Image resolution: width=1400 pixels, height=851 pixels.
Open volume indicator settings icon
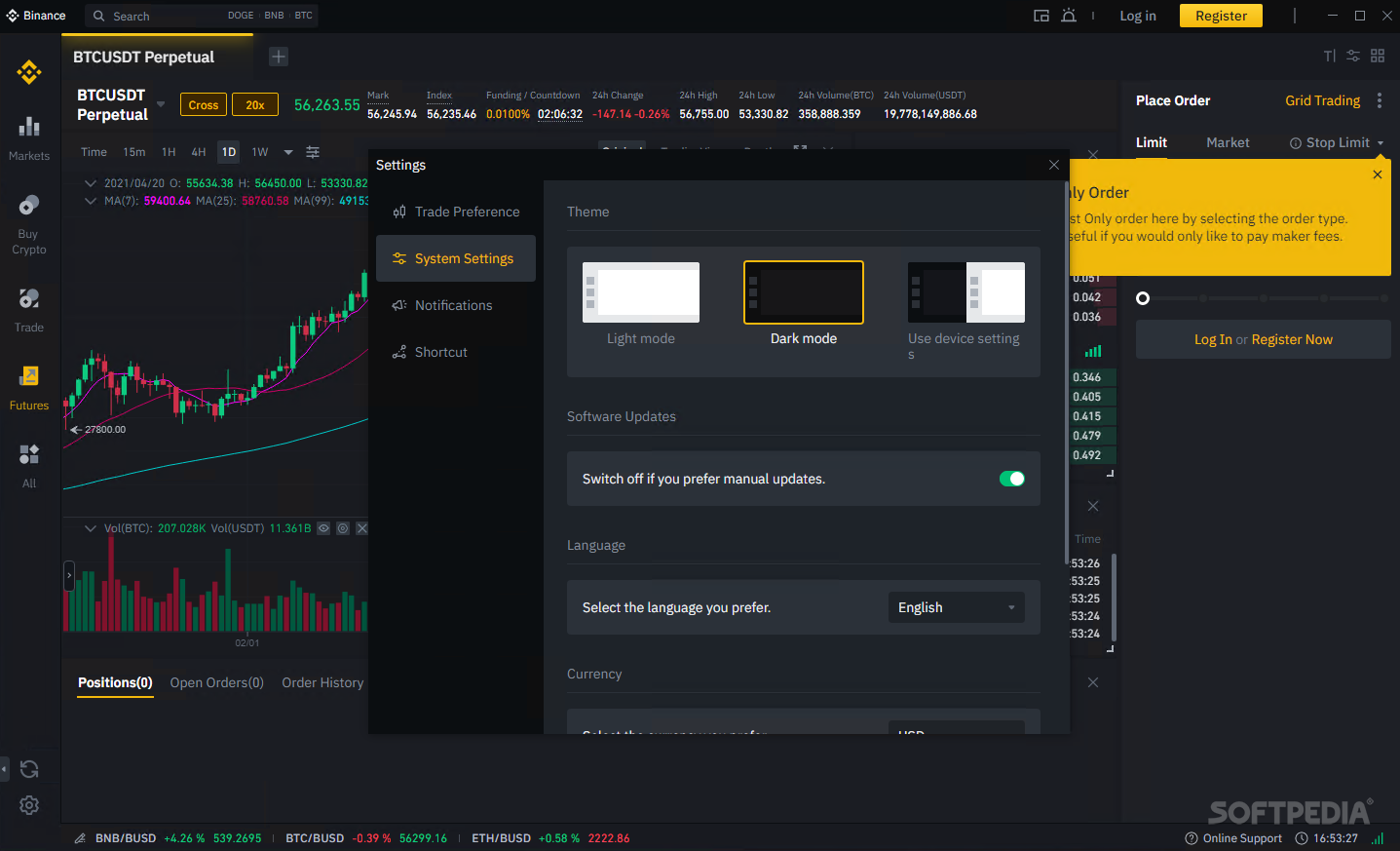pyautogui.click(x=343, y=528)
